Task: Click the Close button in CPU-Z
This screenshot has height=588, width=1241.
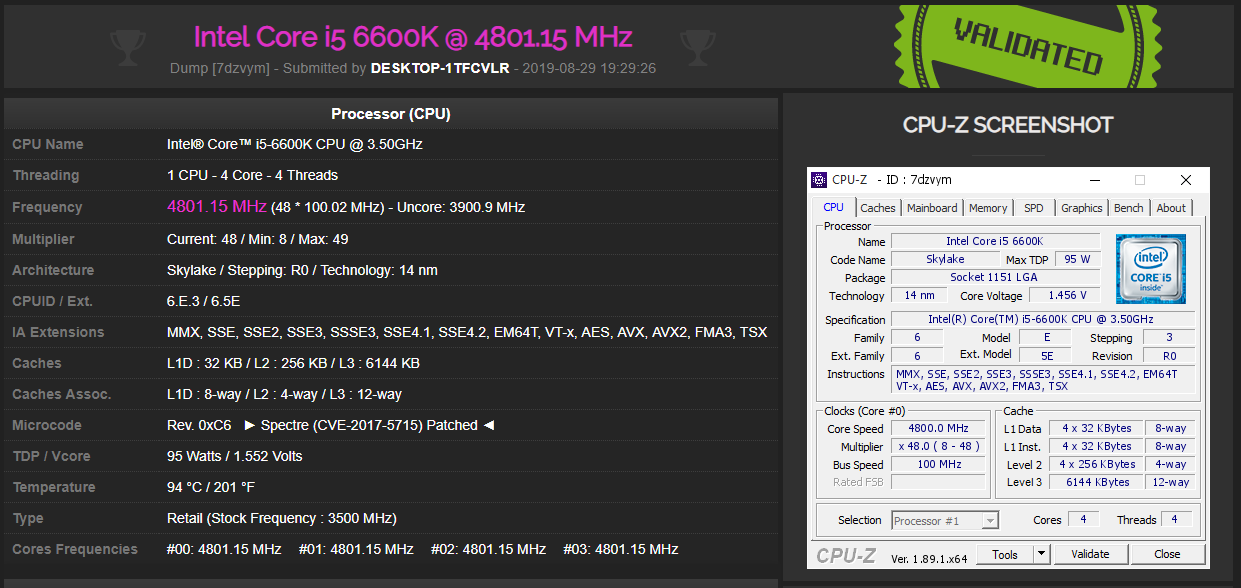Action: click(x=1167, y=554)
